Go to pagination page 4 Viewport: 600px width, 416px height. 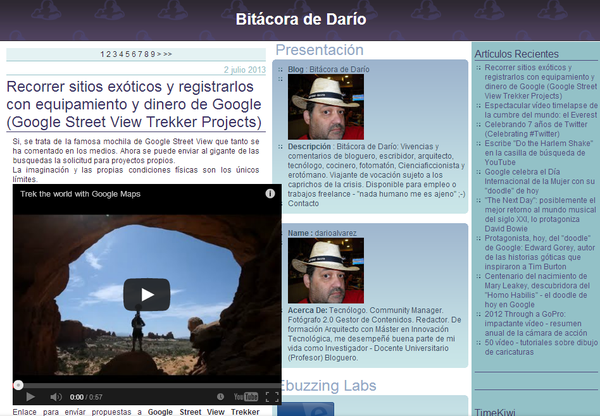121,54
